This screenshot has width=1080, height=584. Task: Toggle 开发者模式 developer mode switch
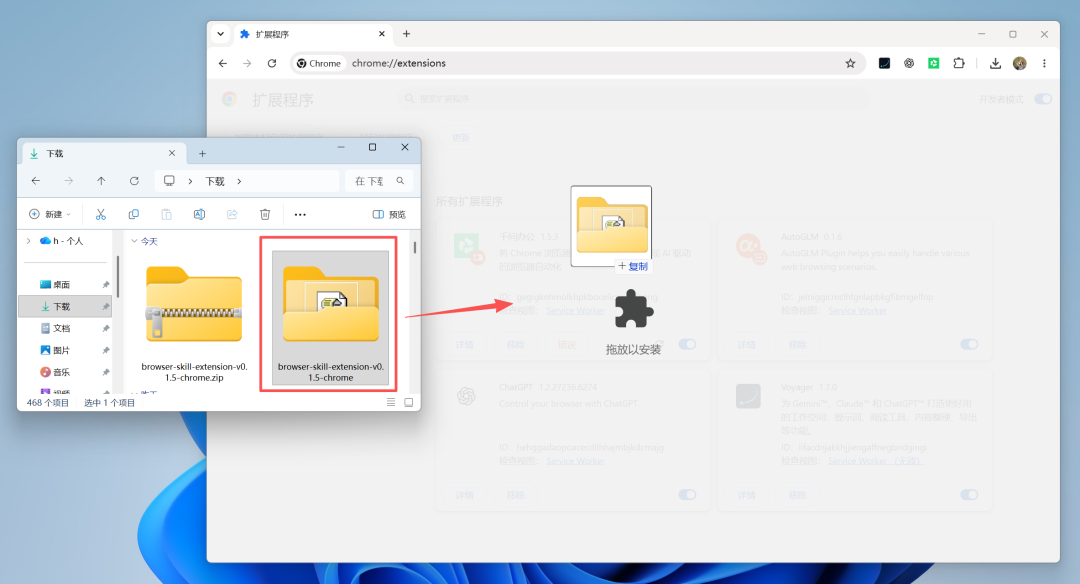[1043, 99]
